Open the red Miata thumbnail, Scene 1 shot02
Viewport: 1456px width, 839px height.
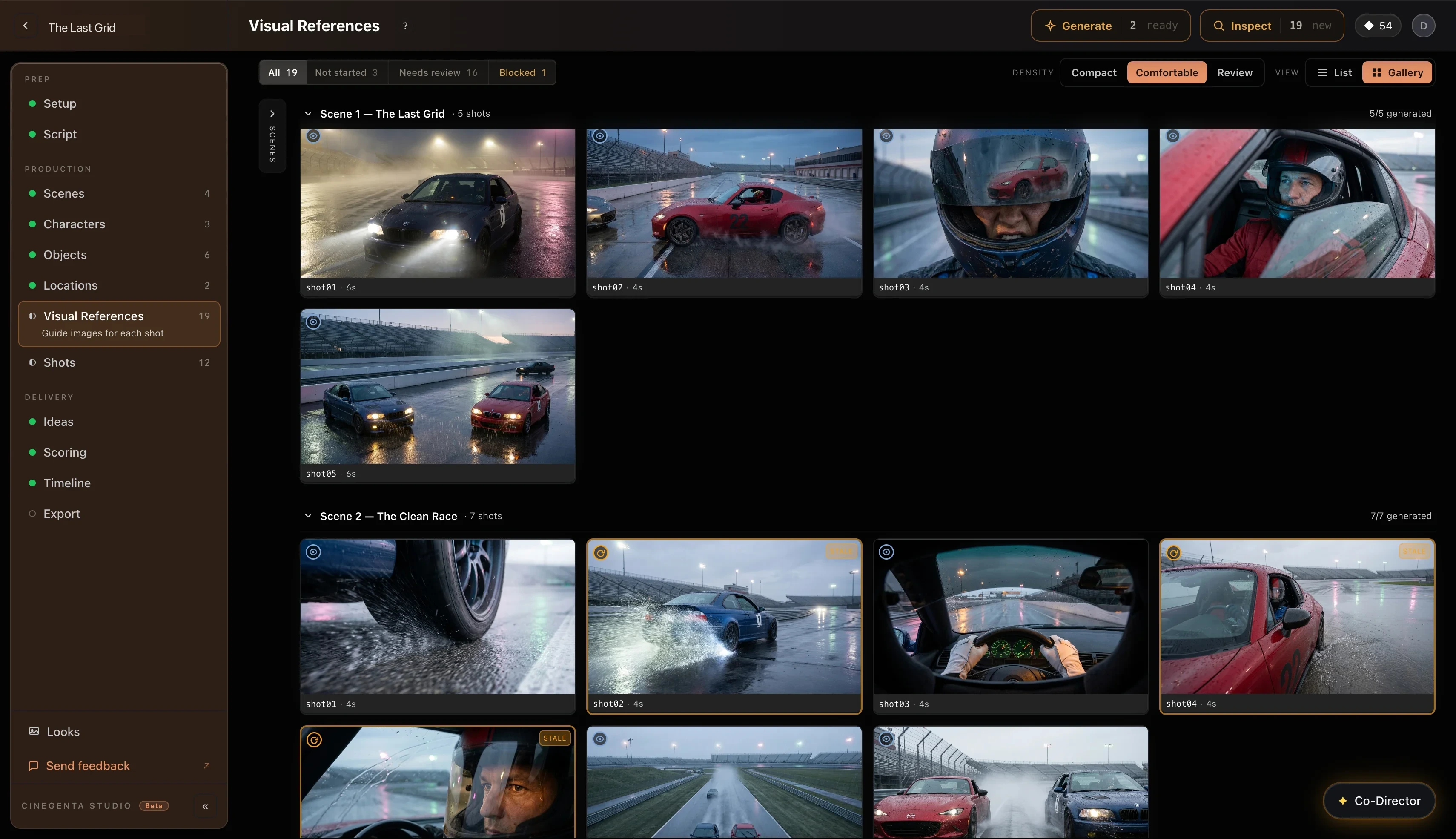point(724,204)
